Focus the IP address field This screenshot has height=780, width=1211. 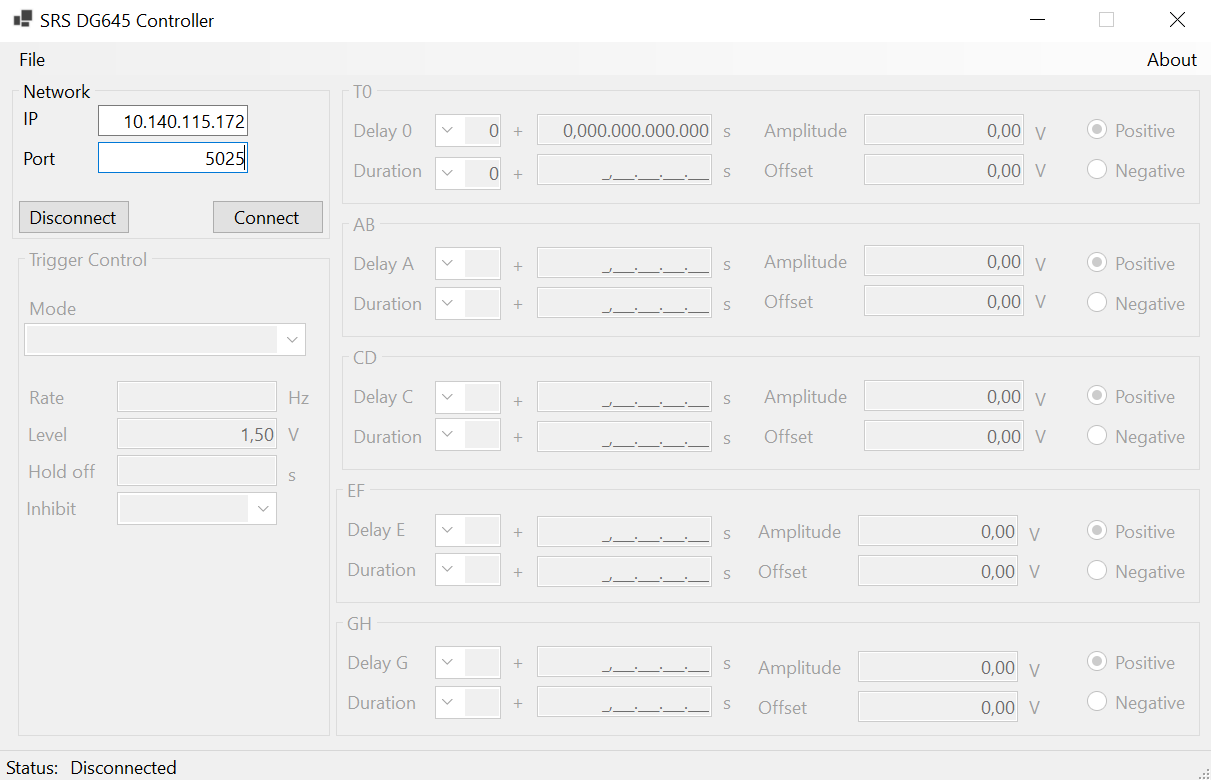(x=172, y=122)
